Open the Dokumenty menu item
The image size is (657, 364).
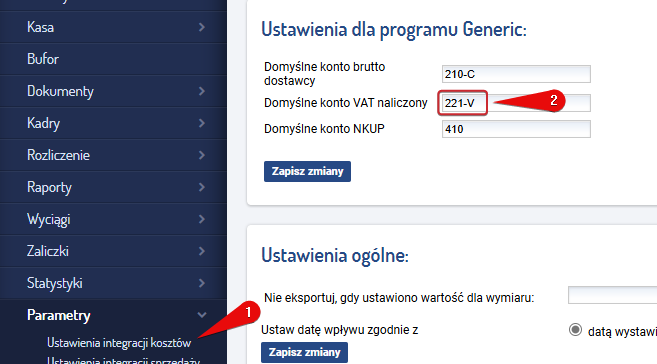113,91
